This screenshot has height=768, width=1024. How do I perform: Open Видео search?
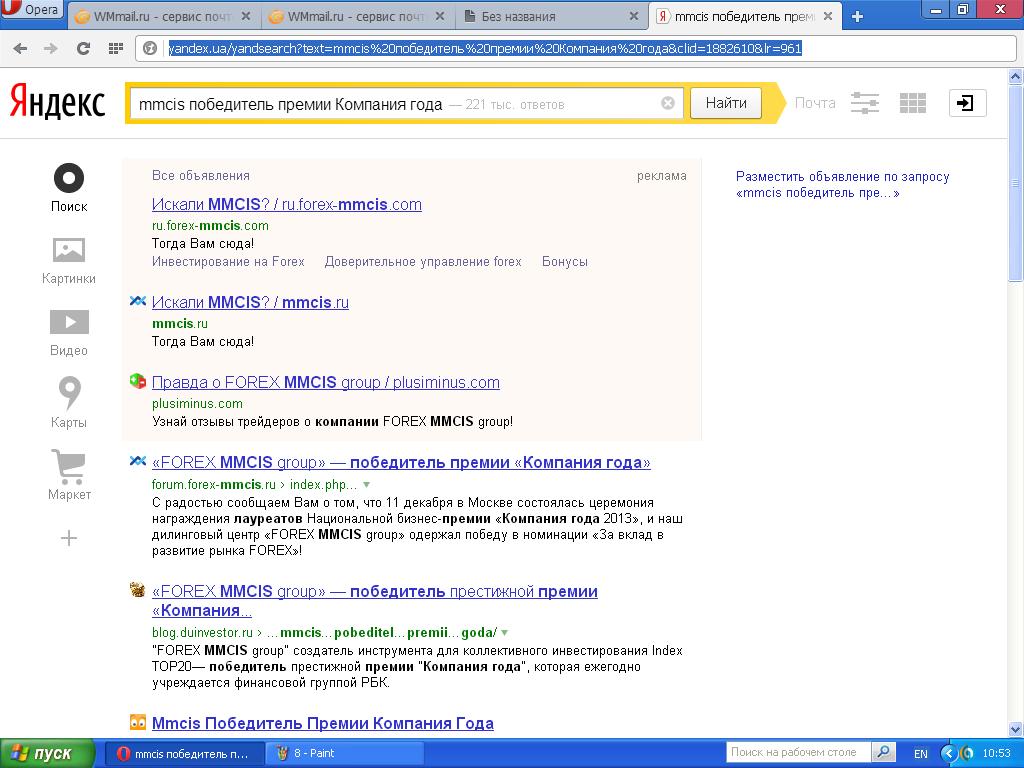[x=69, y=333]
